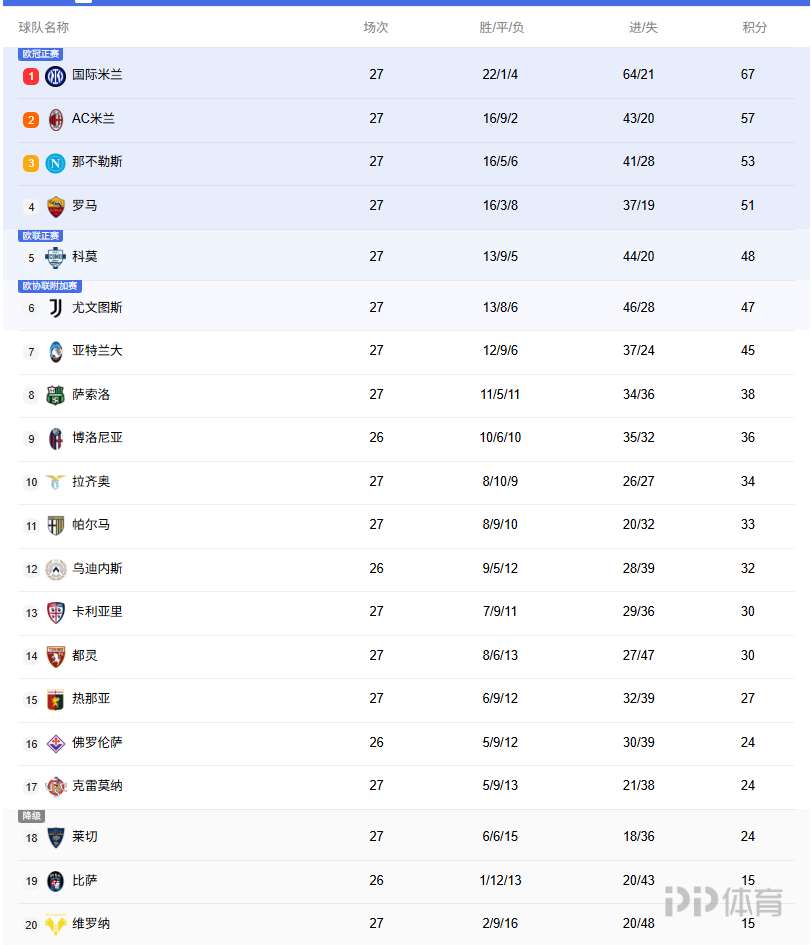Click the Atalanta team crest
The width and height of the screenshot is (811, 945).
click(x=56, y=351)
